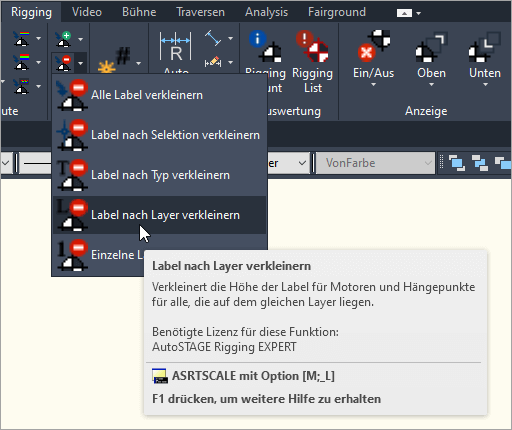Switch to the Rigging ribbon tab

(x=31, y=12)
